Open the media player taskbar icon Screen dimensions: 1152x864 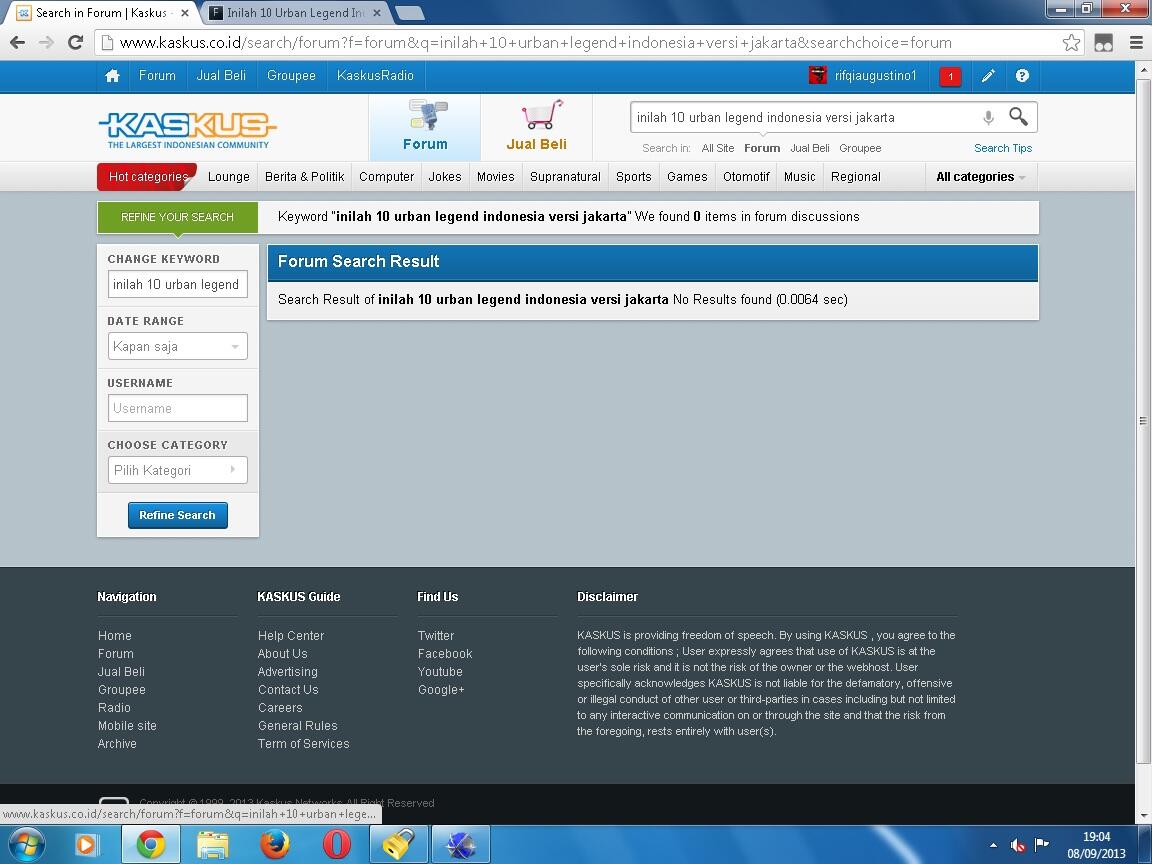click(x=87, y=845)
